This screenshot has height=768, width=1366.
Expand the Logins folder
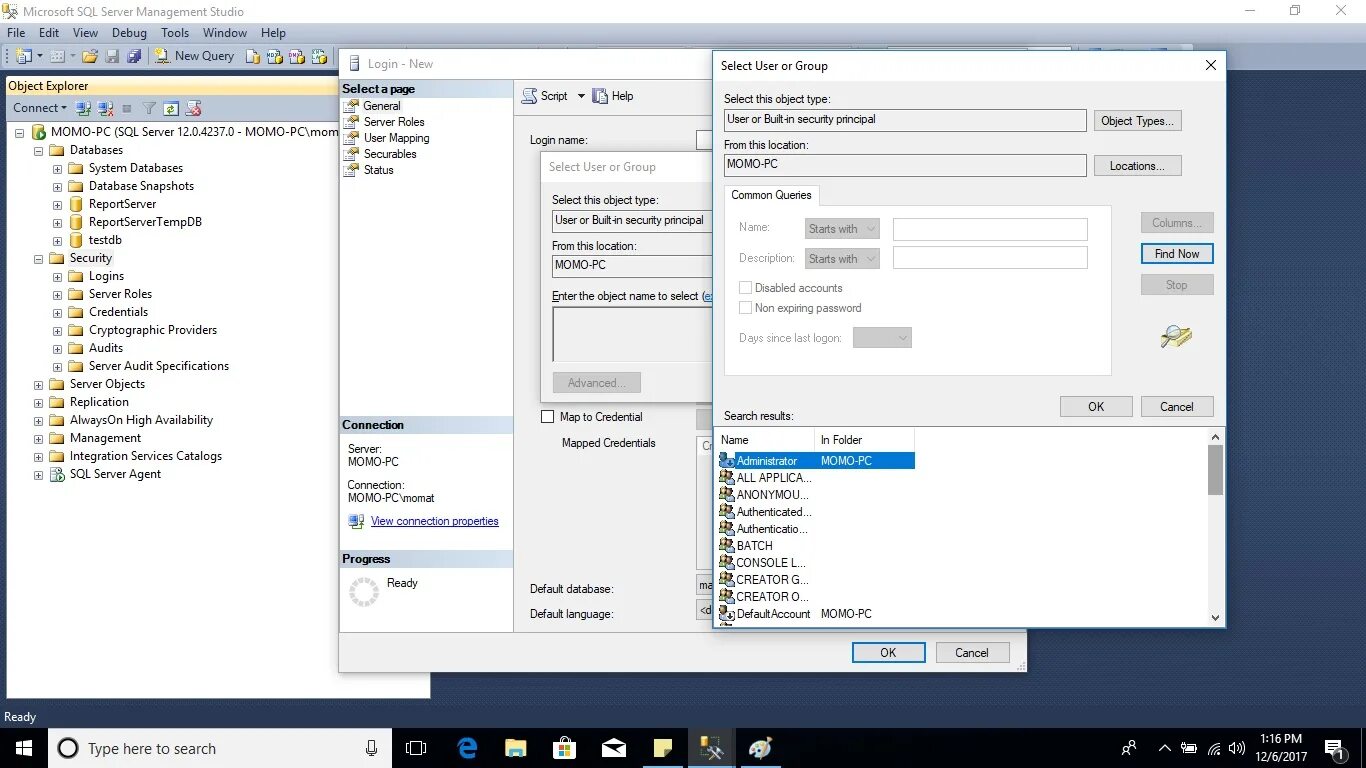click(57, 276)
